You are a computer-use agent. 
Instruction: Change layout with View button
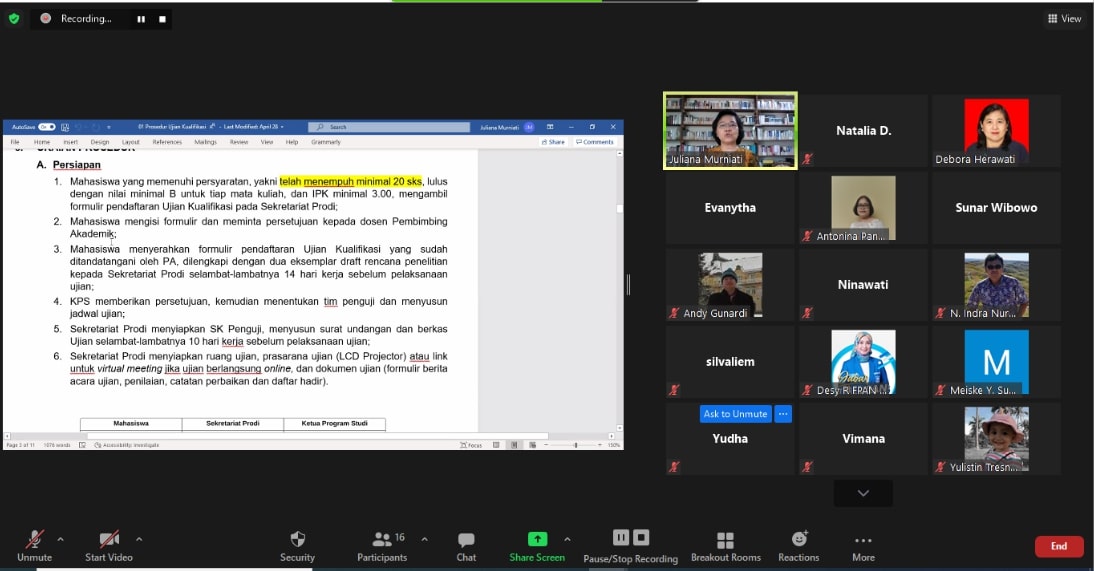tap(1065, 19)
